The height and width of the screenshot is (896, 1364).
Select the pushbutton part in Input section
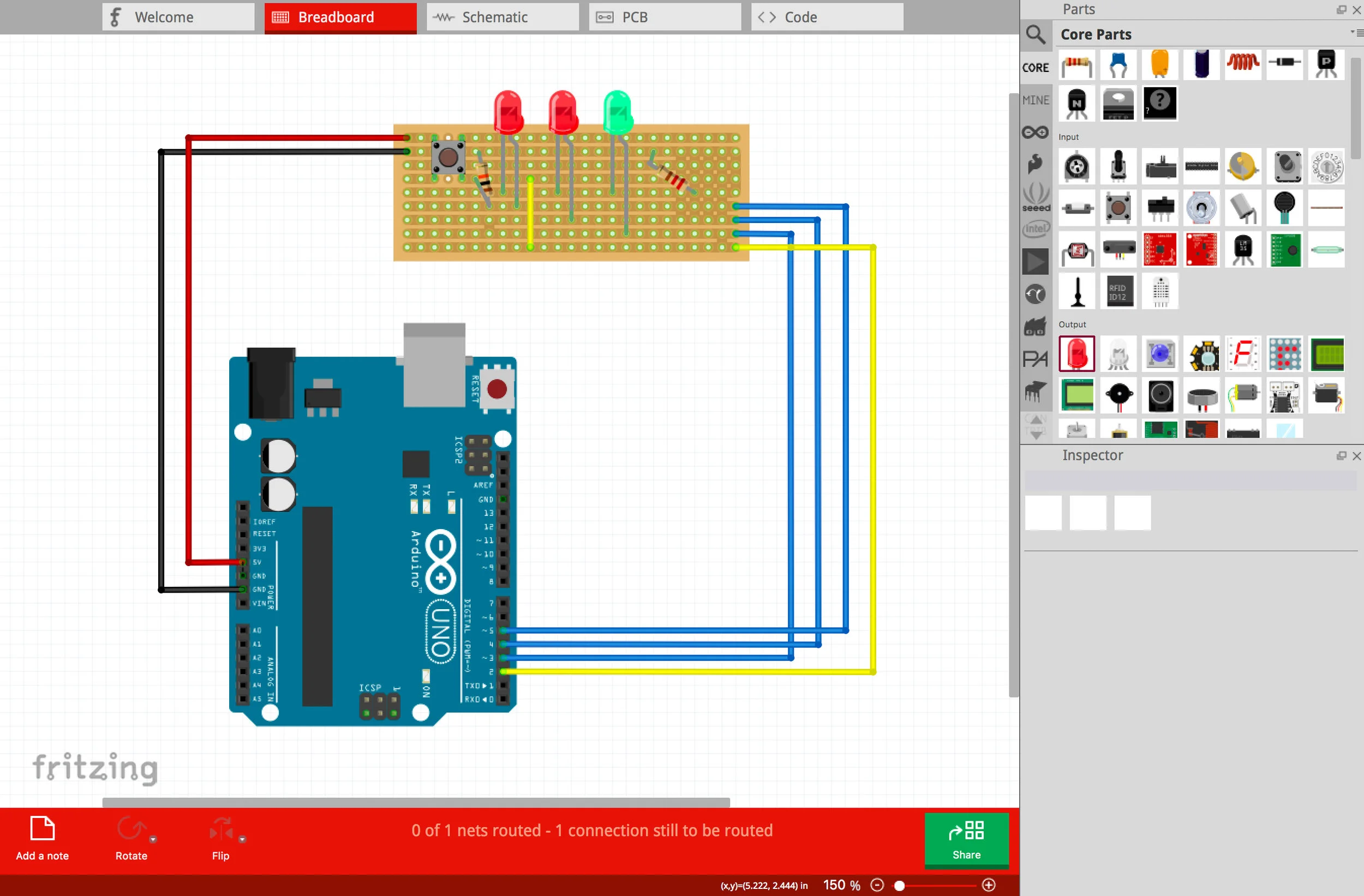(x=1118, y=208)
